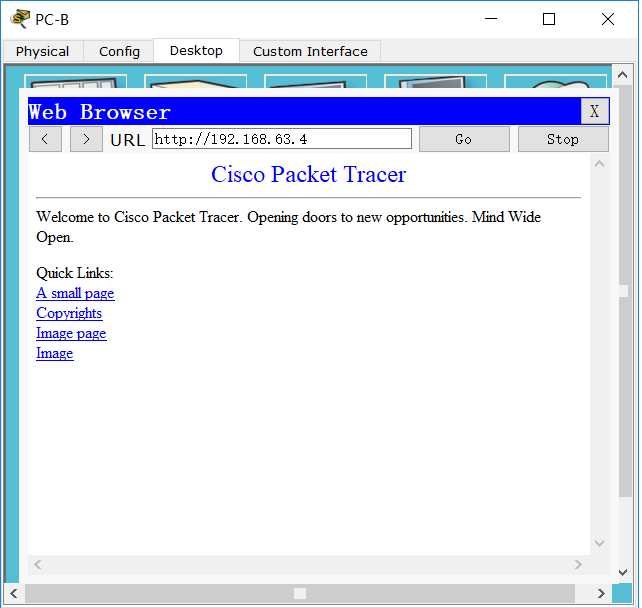Click the desktop panel scroll-left arrow

coord(14,593)
